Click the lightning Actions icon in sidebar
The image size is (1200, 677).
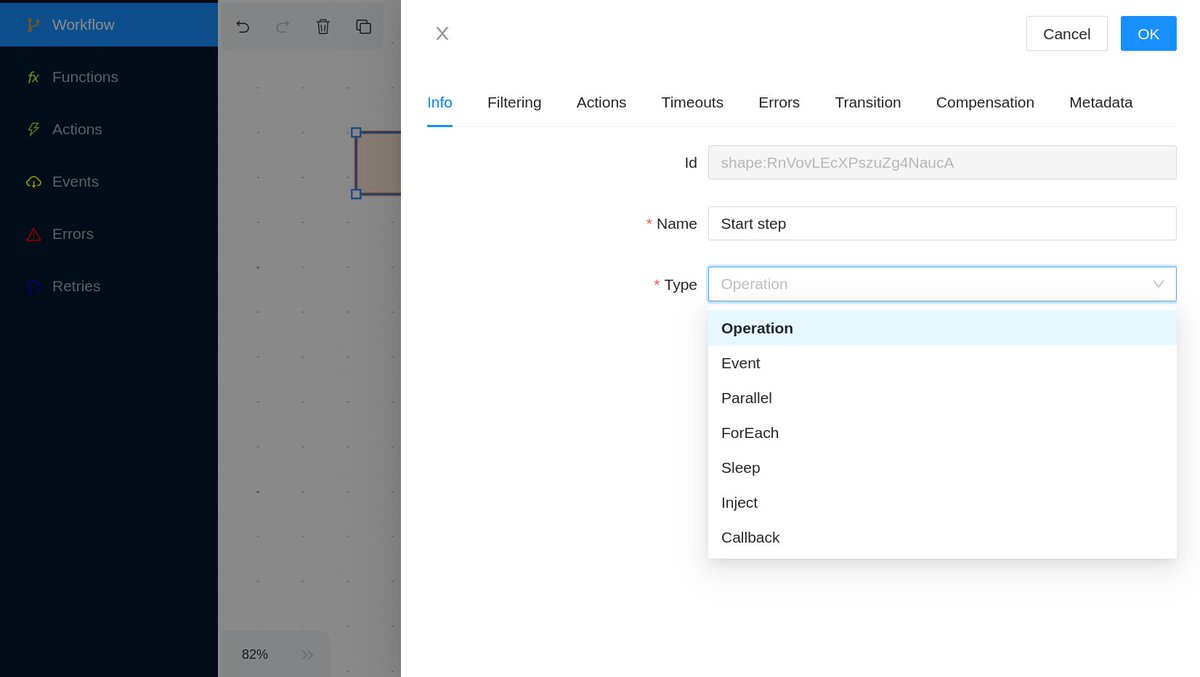click(33, 129)
